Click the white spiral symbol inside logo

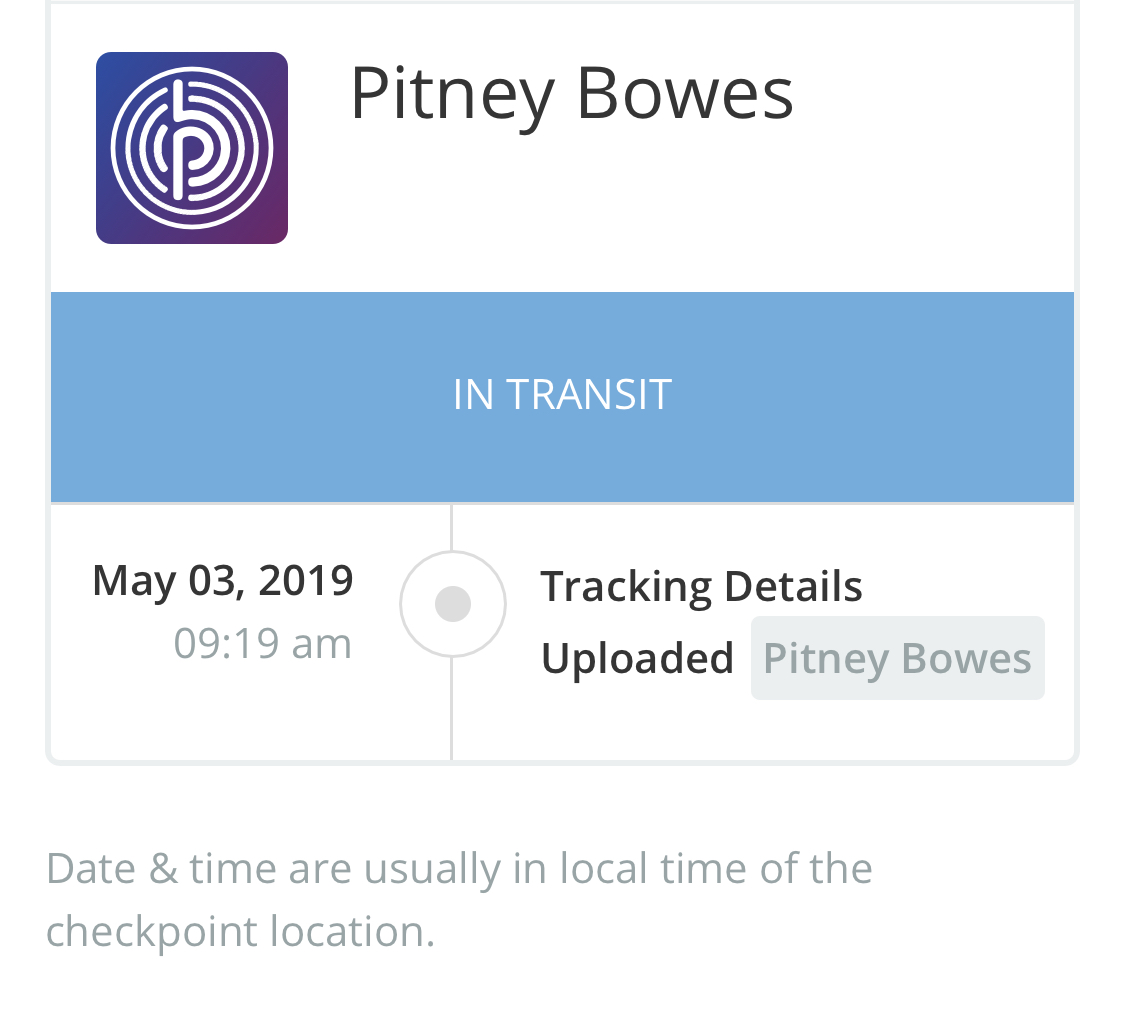(x=192, y=148)
